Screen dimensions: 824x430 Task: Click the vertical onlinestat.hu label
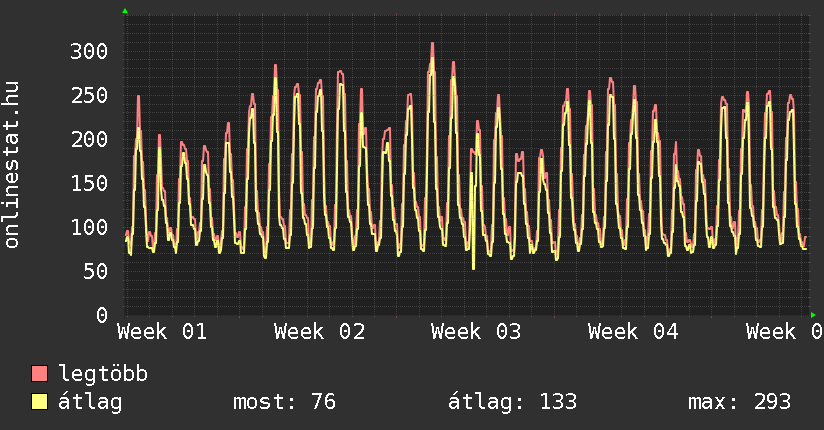click(x=13, y=165)
